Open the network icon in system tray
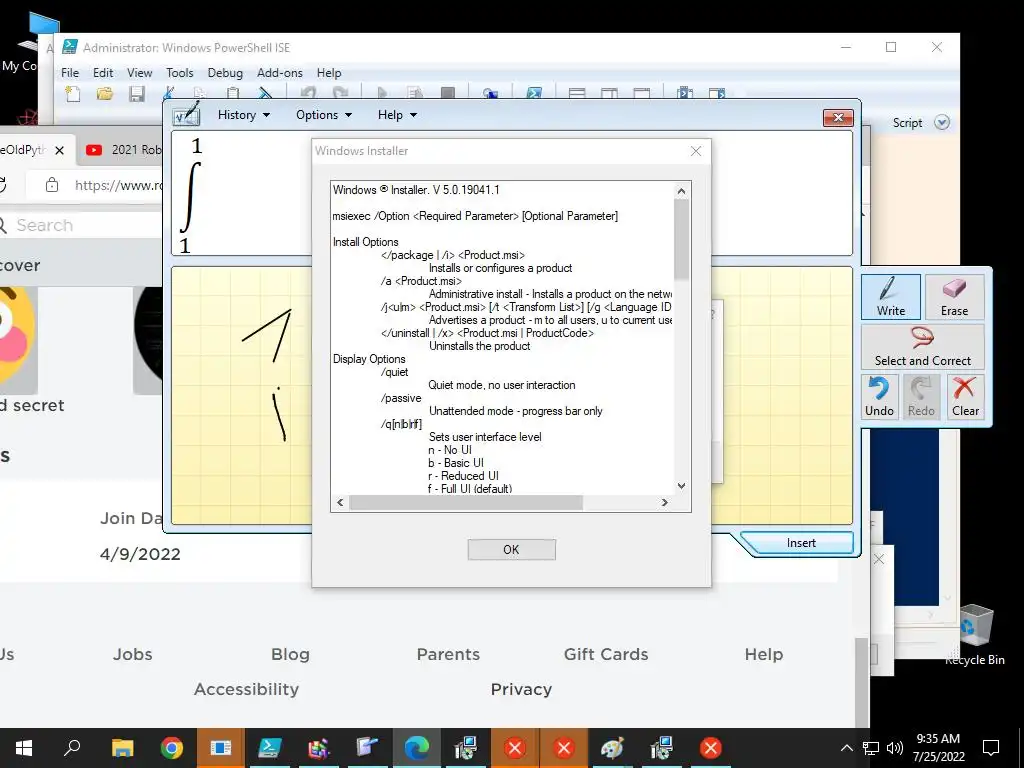1024x768 pixels. (871, 748)
